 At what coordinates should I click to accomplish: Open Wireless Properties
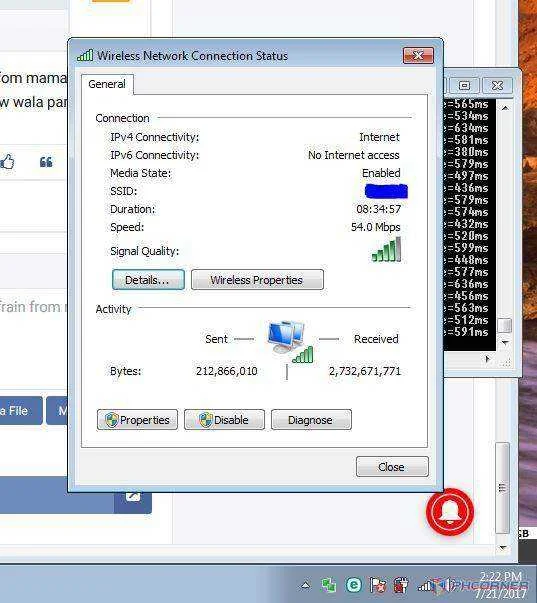tap(257, 280)
